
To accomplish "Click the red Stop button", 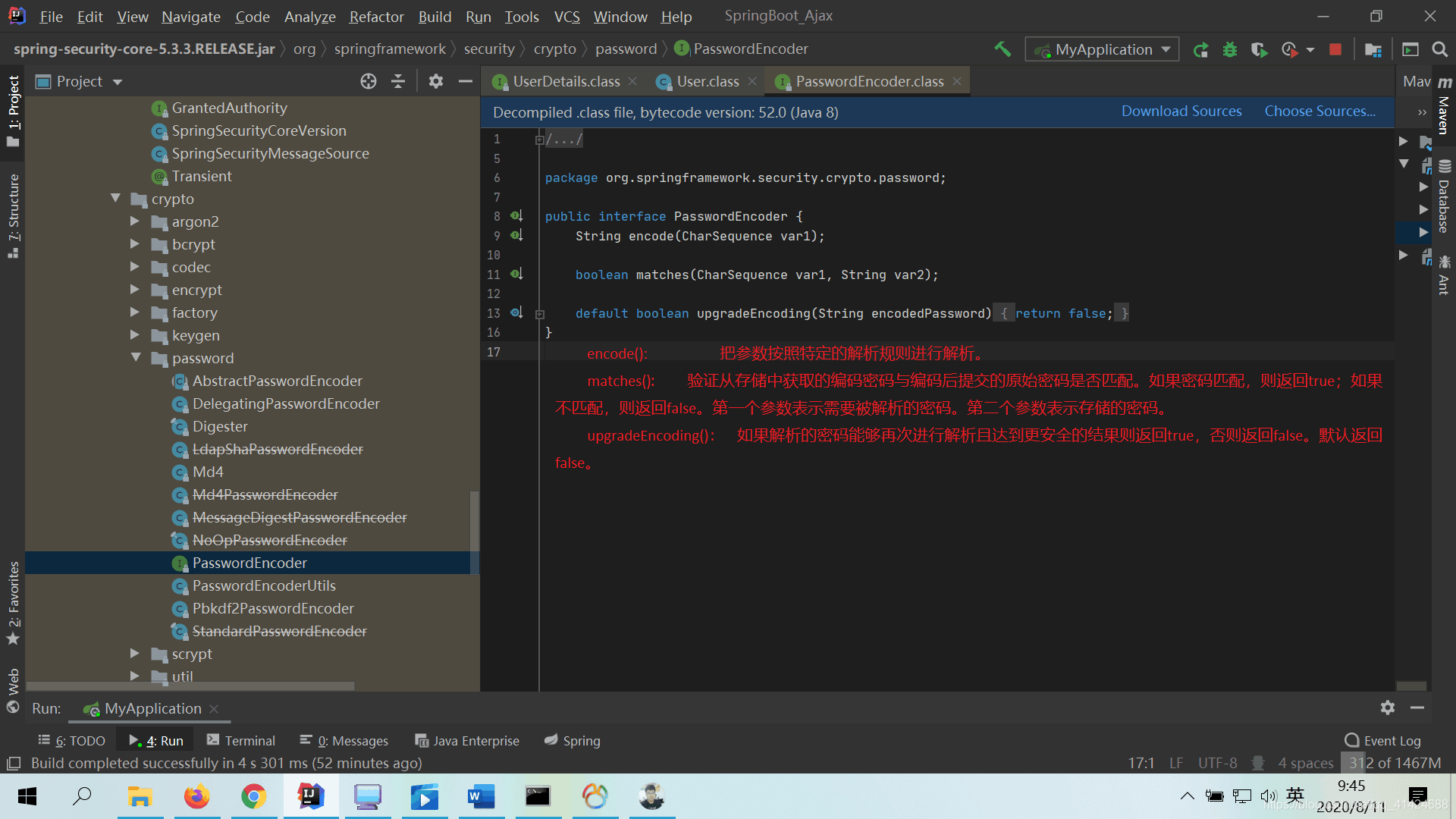I will pyautogui.click(x=1335, y=50).
